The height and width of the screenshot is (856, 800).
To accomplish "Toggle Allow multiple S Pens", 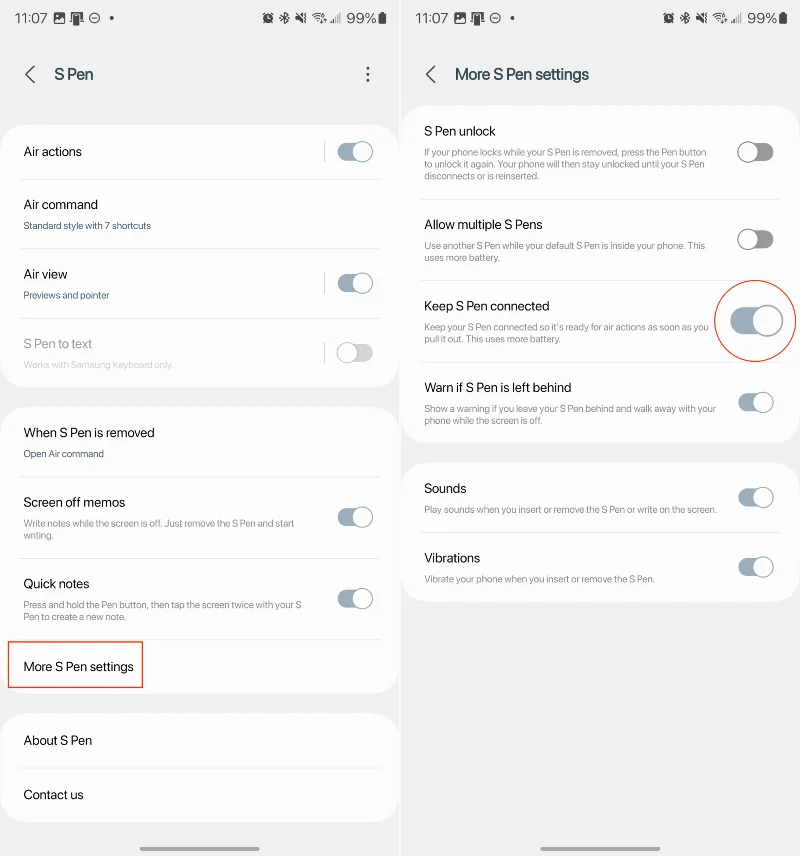I will coord(755,239).
